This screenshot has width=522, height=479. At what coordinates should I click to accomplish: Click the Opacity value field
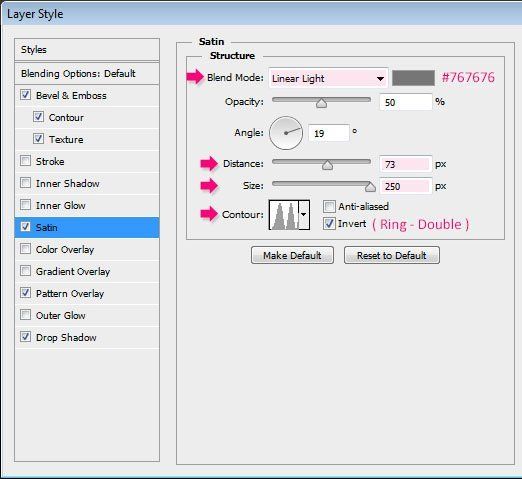pos(406,102)
